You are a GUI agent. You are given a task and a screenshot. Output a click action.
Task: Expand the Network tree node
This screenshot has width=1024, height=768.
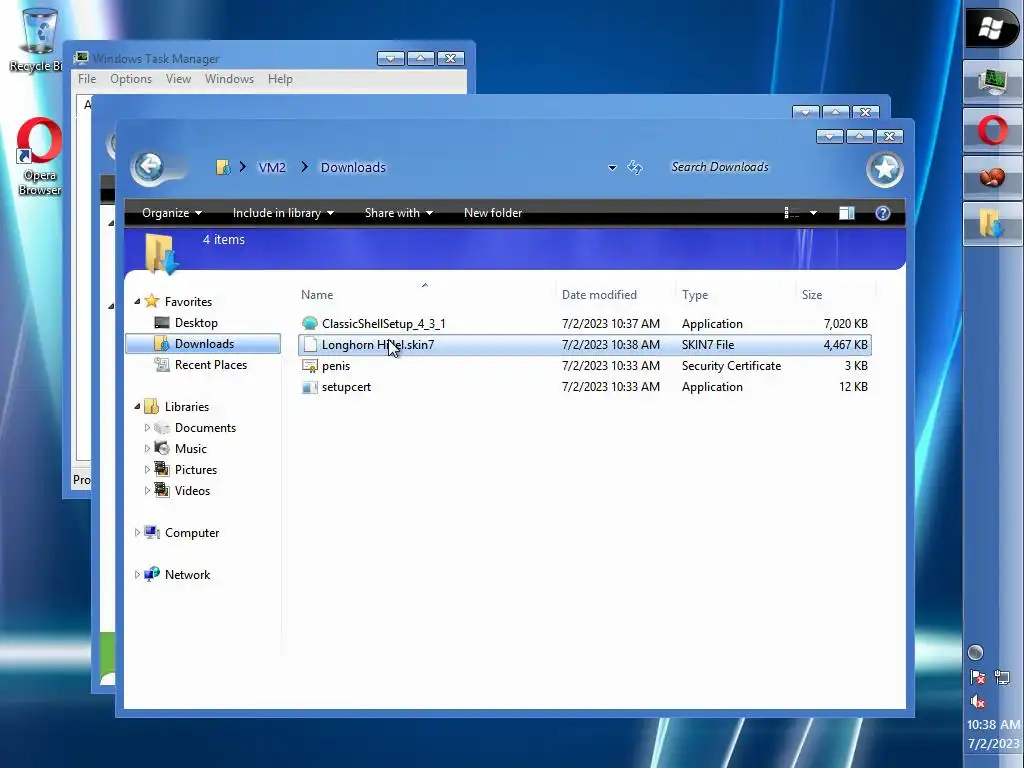pyautogui.click(x=137, y=575)
